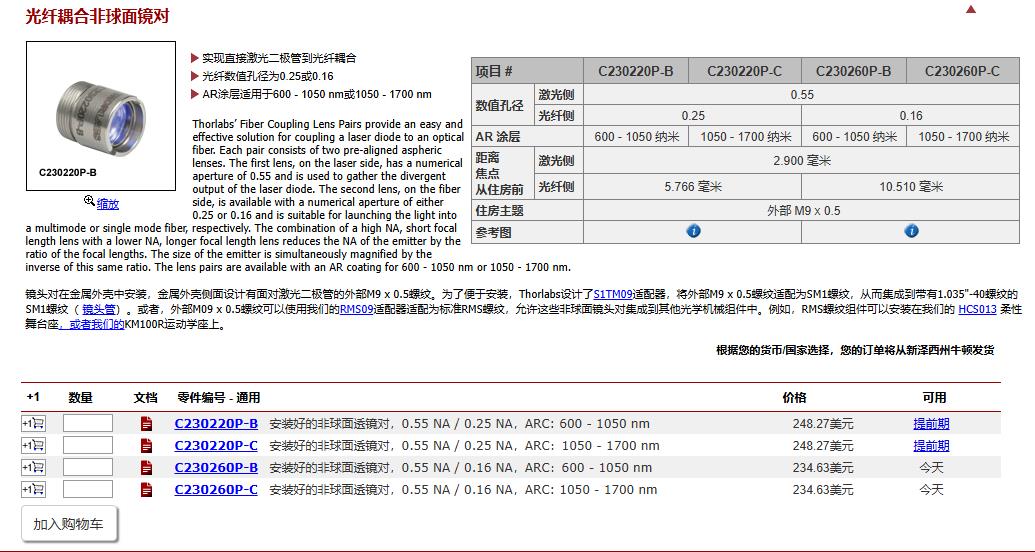Click the magnifier zoom icon below product image
This screenshot has height=552, width=1035.
pos(89,201)
